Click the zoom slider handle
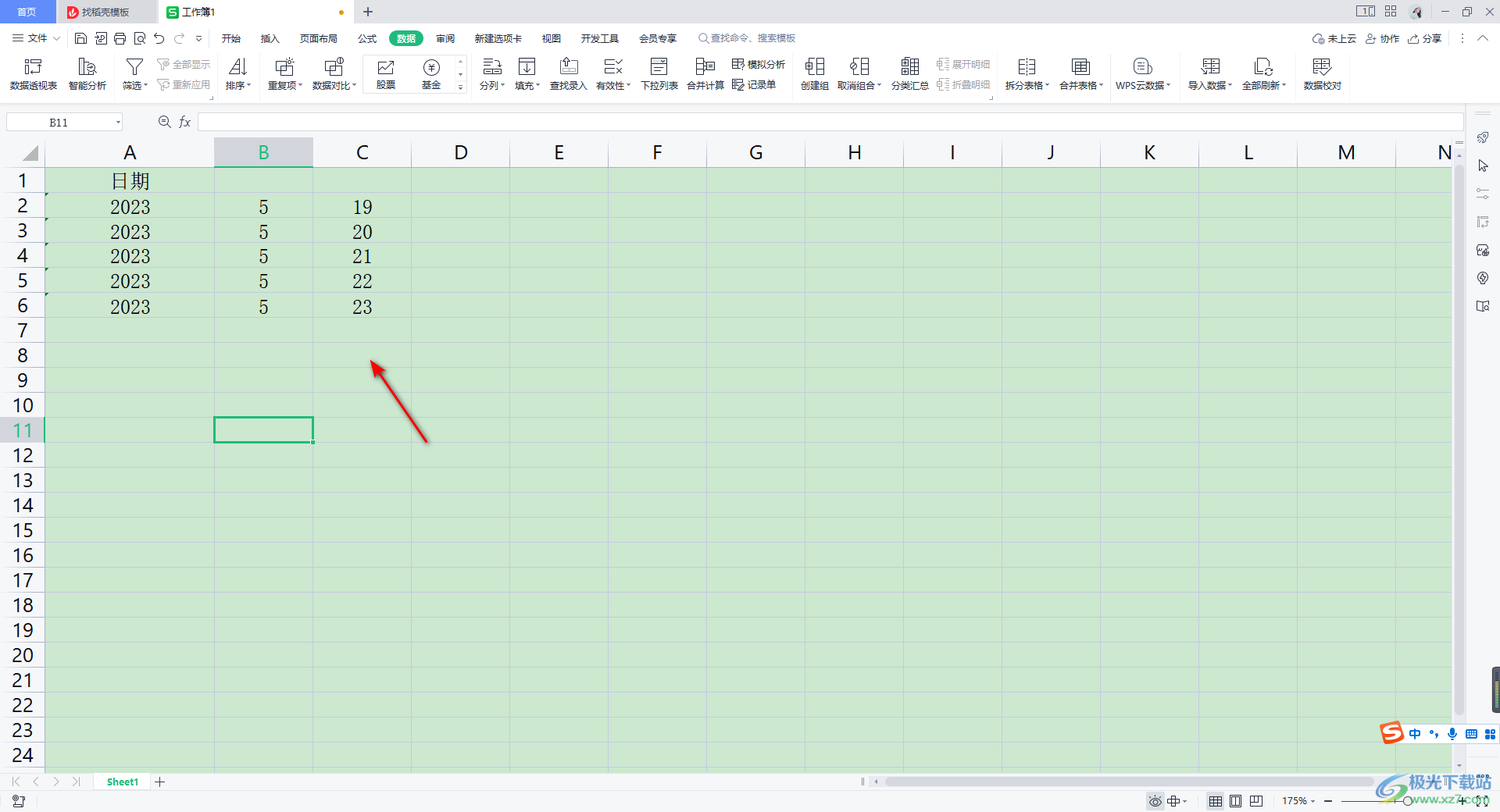Image resolution: width=1500 pixels, height=812 pixels. (1407, 801)
